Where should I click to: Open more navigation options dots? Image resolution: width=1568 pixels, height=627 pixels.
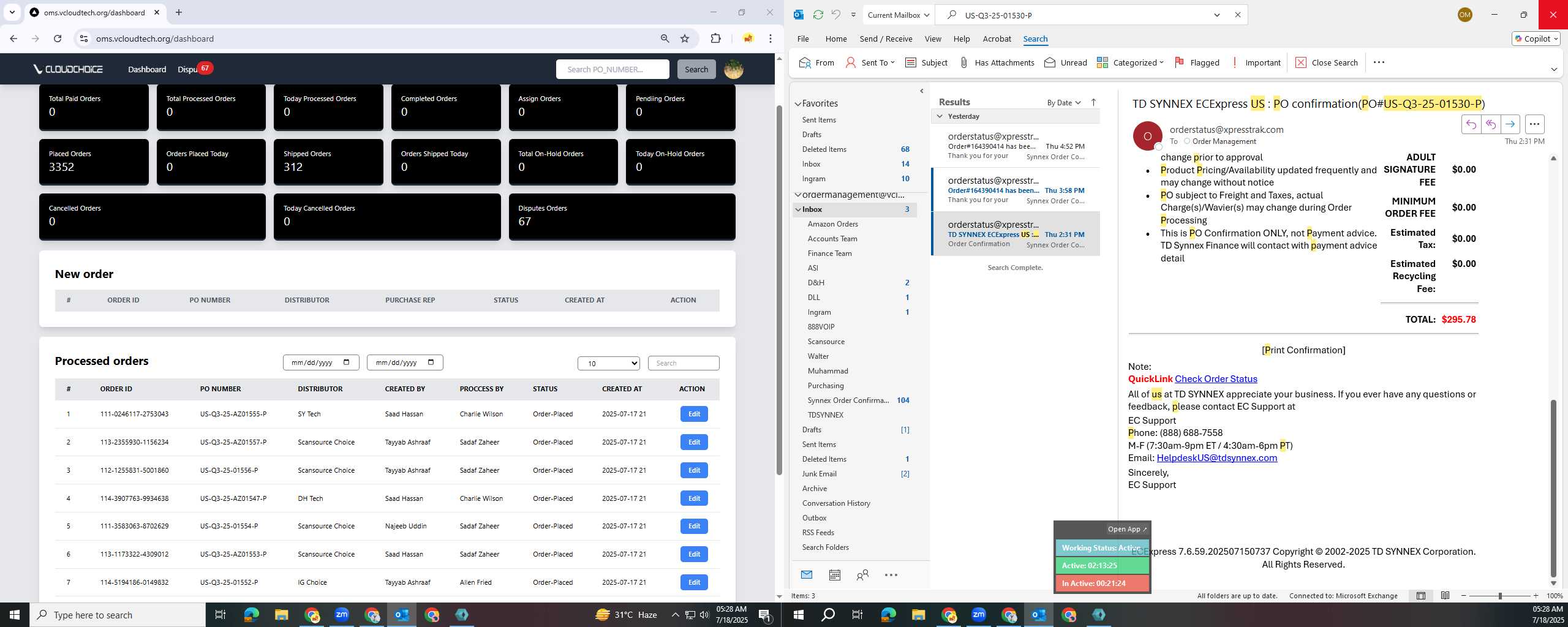coord(891,575)
